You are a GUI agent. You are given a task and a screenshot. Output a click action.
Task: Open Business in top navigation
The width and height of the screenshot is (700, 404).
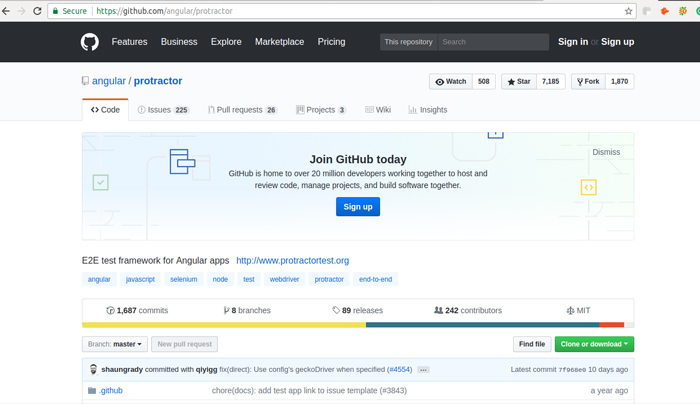point(179,42)
